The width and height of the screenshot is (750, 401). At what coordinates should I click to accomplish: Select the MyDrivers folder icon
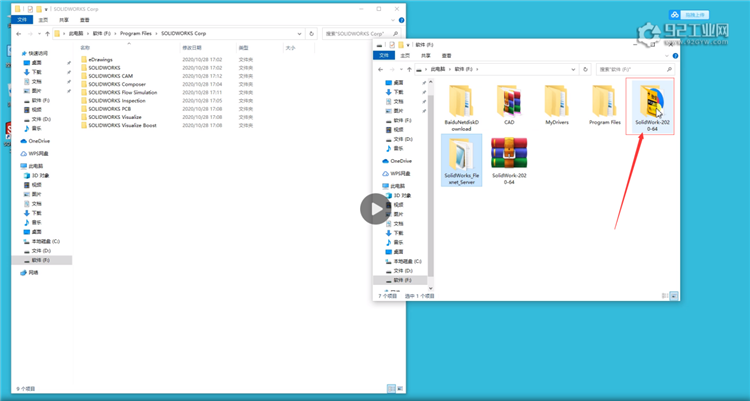tap(557, 105)
